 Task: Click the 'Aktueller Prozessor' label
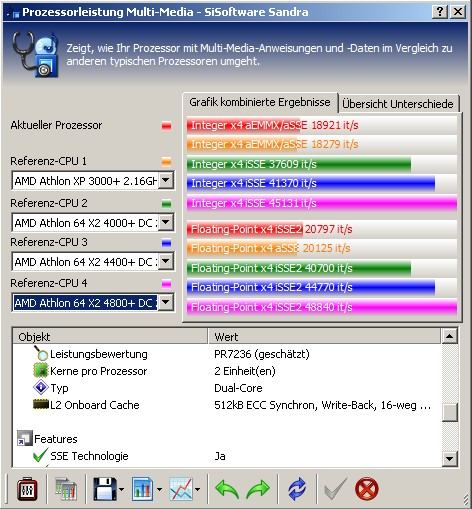pyautogui.click(x=56, y=125)
